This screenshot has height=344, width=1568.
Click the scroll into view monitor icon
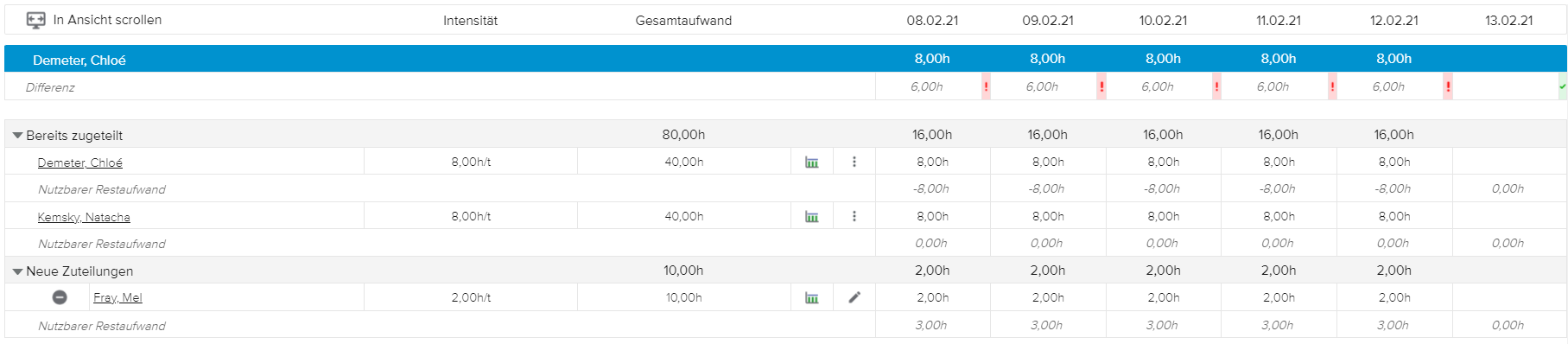(35, 20)
